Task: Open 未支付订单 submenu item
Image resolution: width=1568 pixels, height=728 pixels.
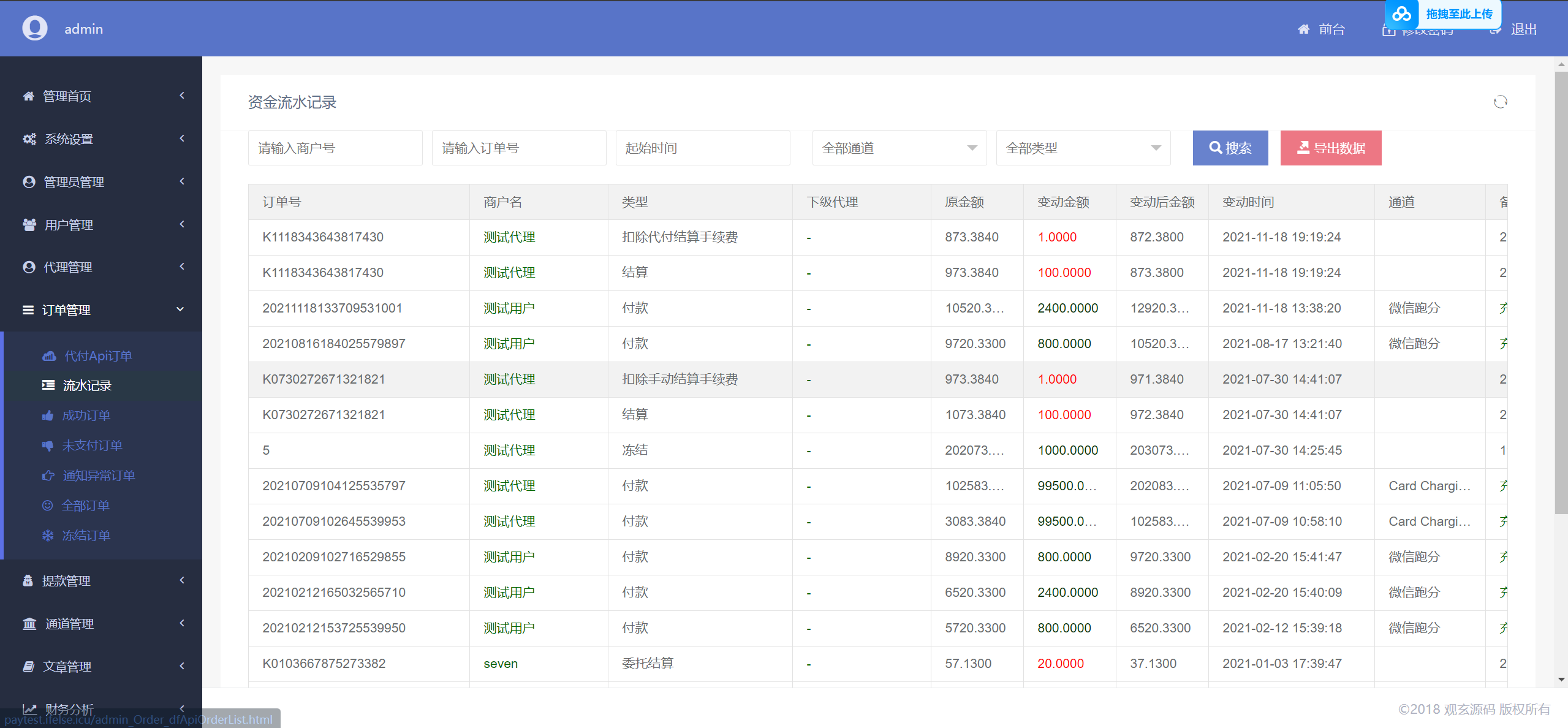Action: [92, 446]
